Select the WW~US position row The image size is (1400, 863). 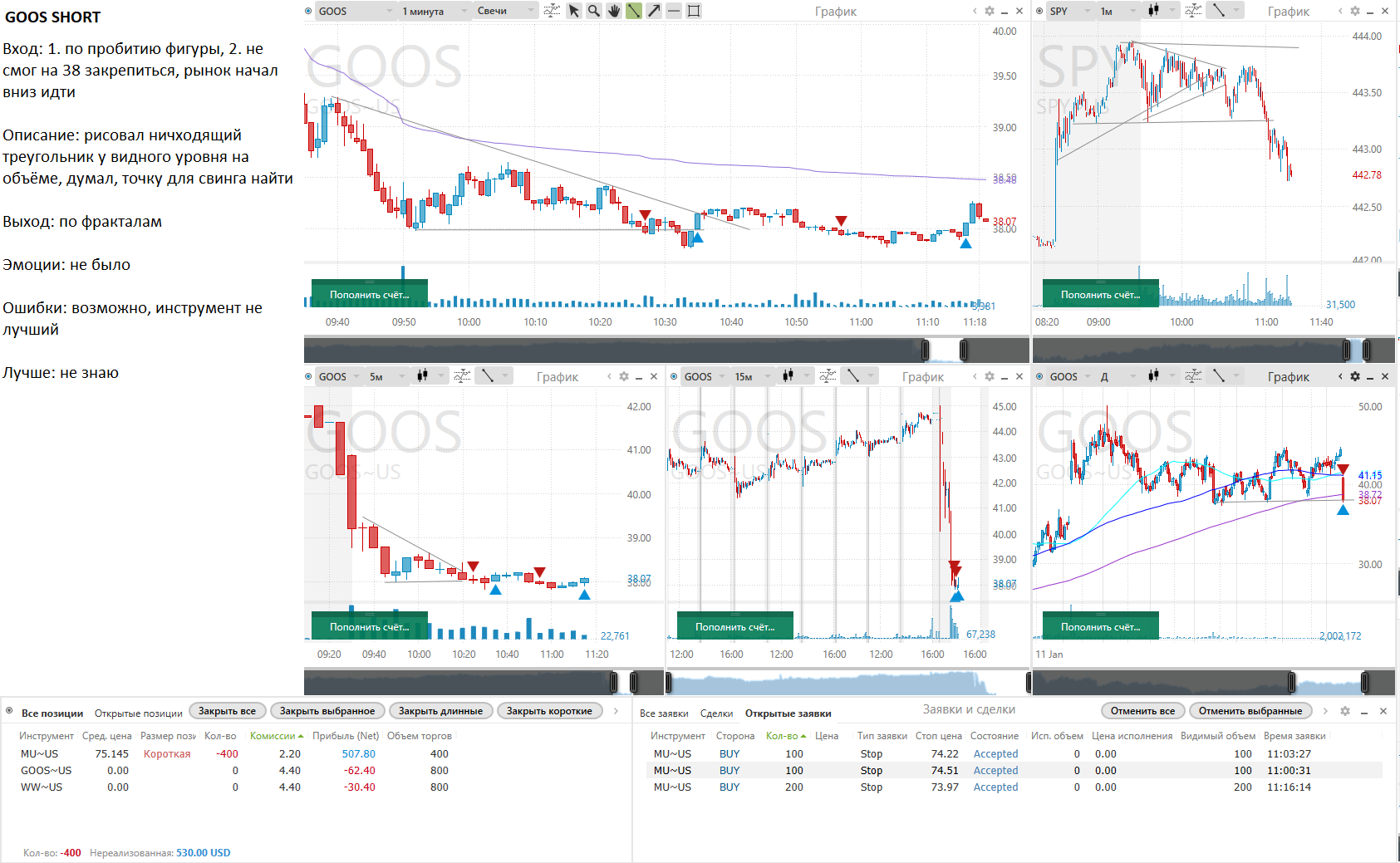pos(236,787)
